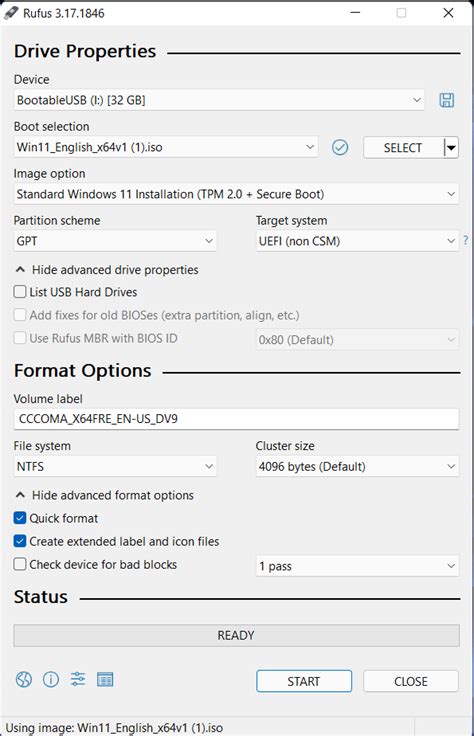
Task: Open the Image option dropdown
Action: point(236,194)
